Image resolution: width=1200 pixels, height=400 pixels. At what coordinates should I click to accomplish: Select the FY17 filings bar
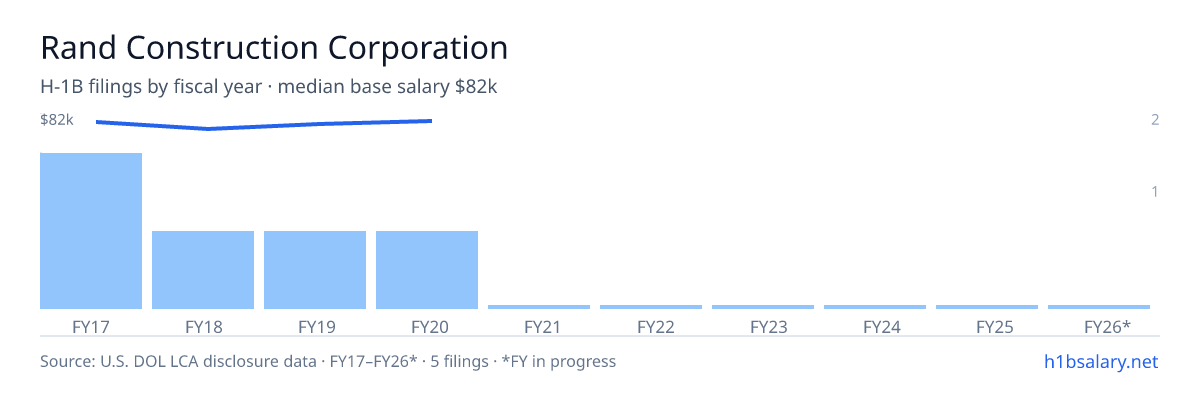(91, 231)
